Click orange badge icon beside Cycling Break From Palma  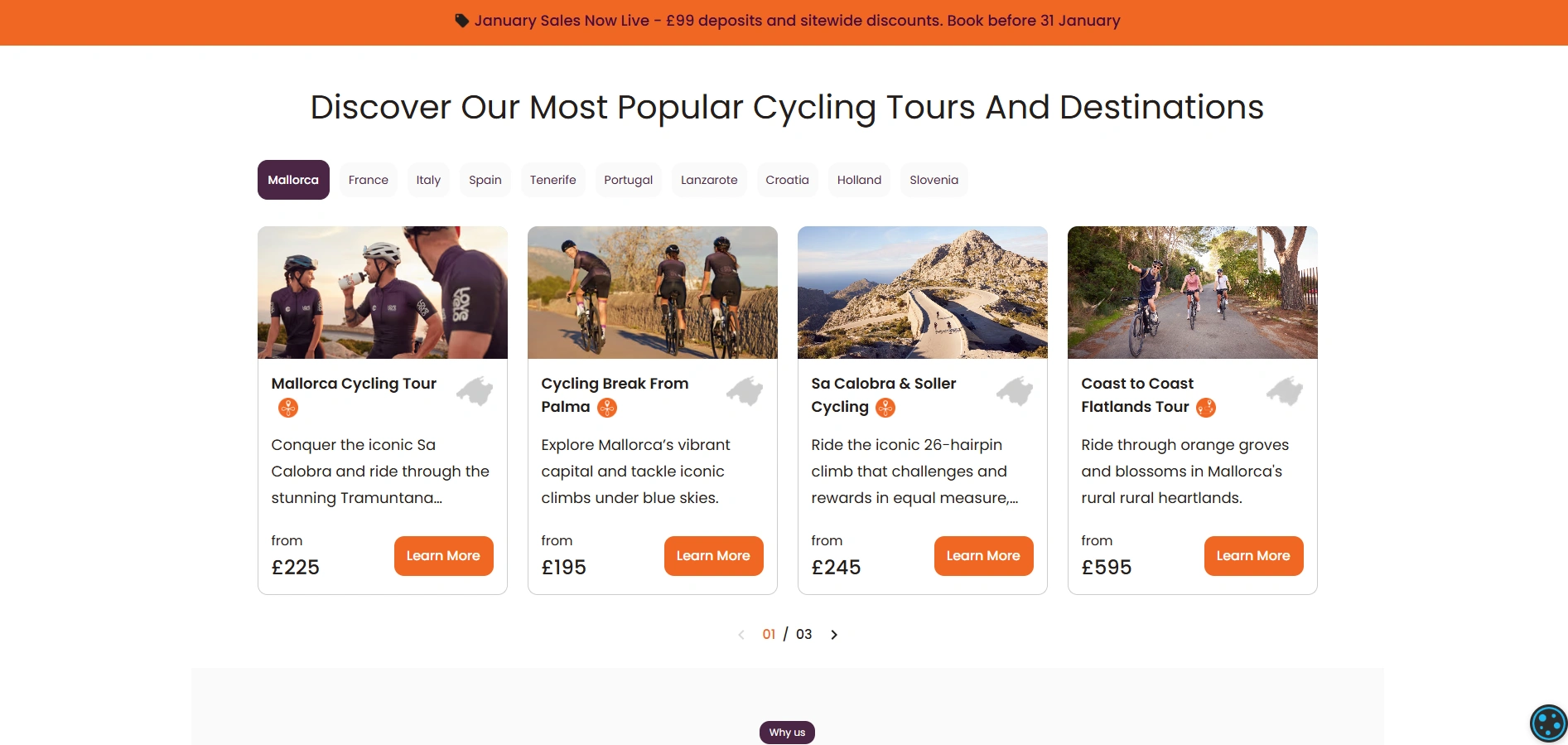(607, 408)
